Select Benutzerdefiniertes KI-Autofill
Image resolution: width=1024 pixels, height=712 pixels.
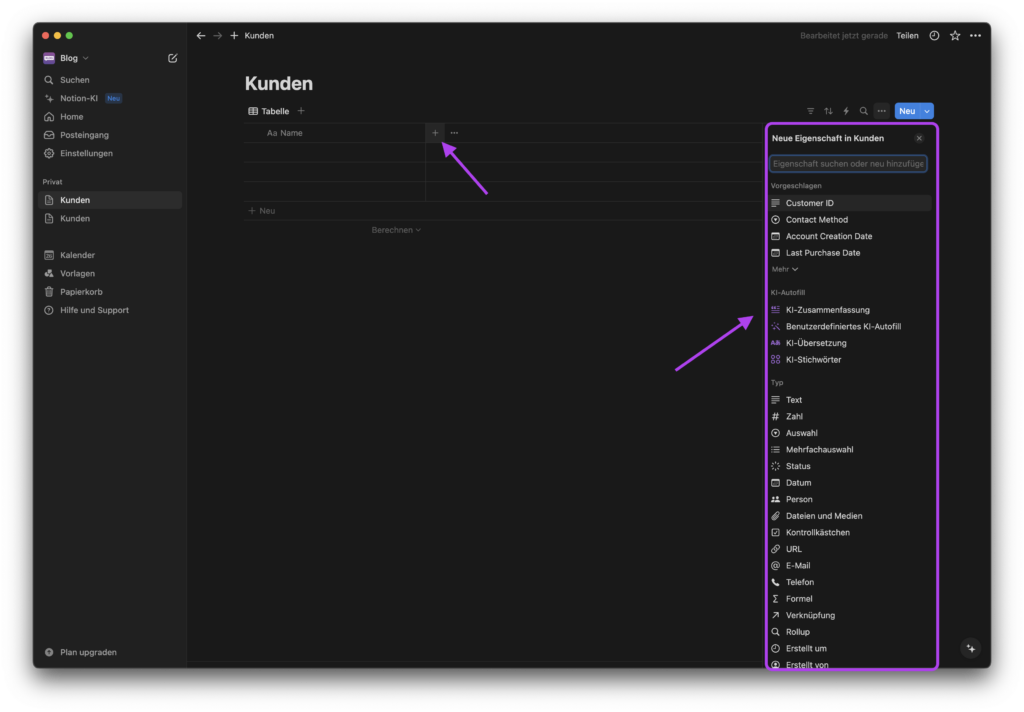(x=850, y=327)
